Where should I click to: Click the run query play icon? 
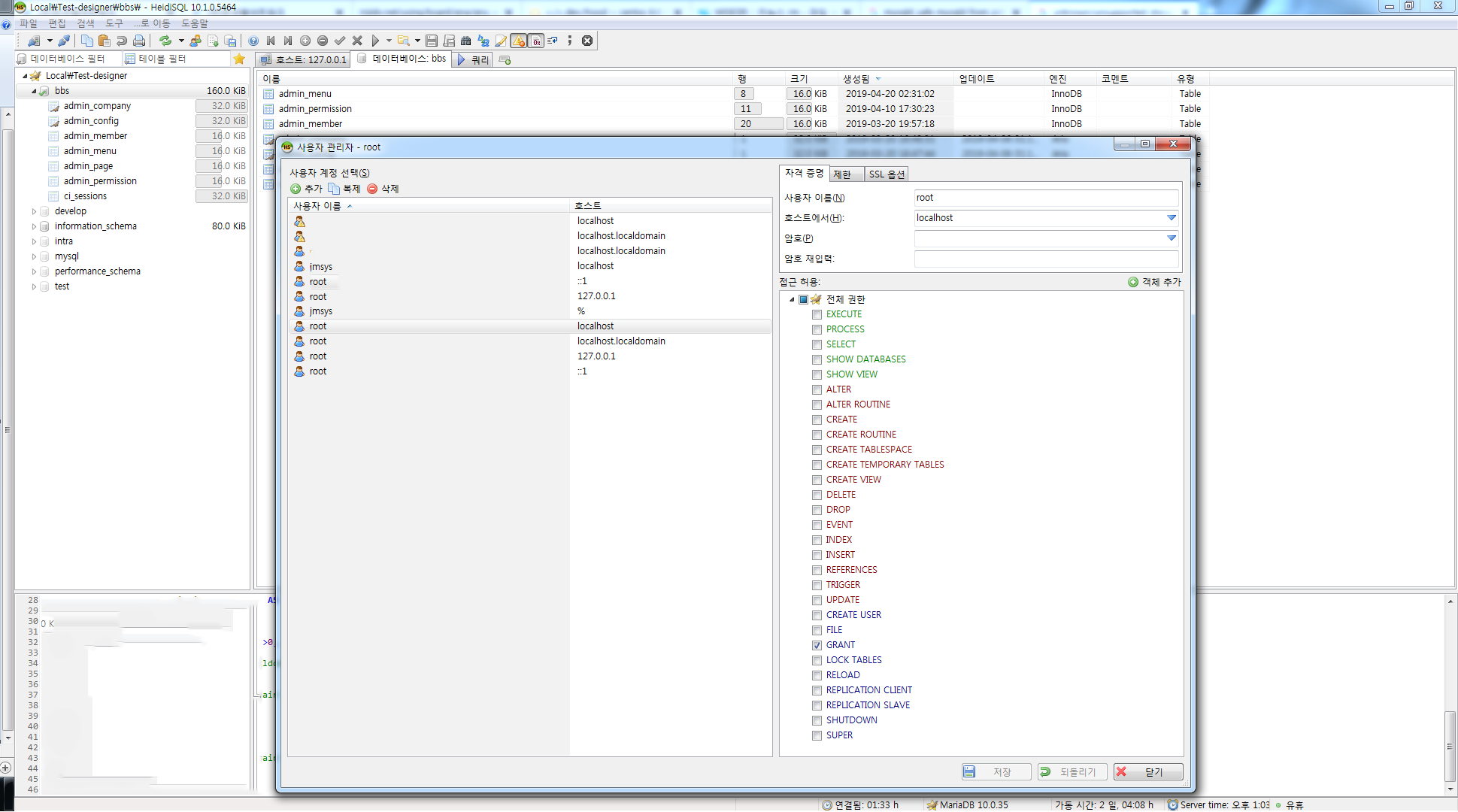375,41
